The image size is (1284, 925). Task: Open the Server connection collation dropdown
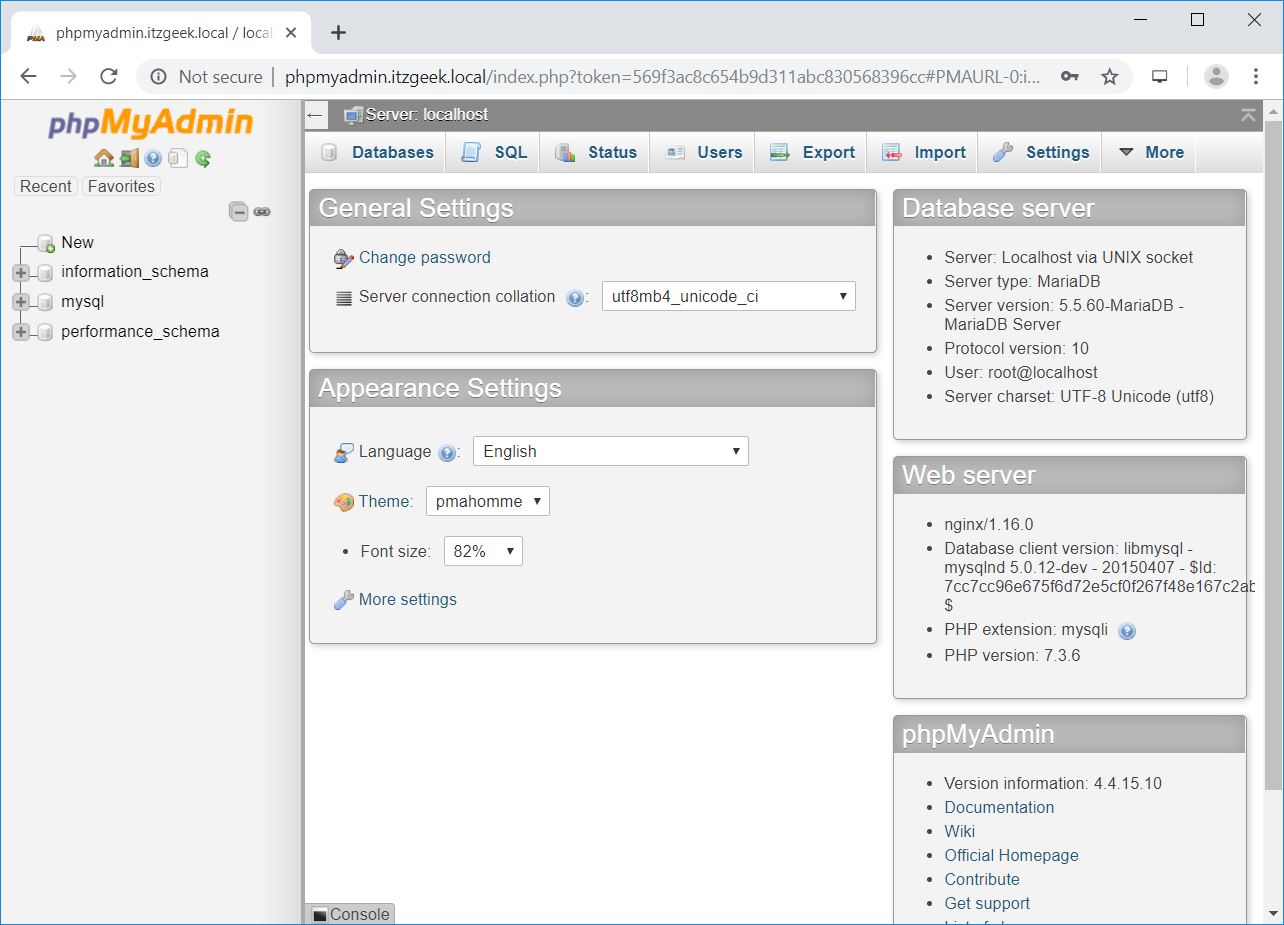tap(728, 296)
